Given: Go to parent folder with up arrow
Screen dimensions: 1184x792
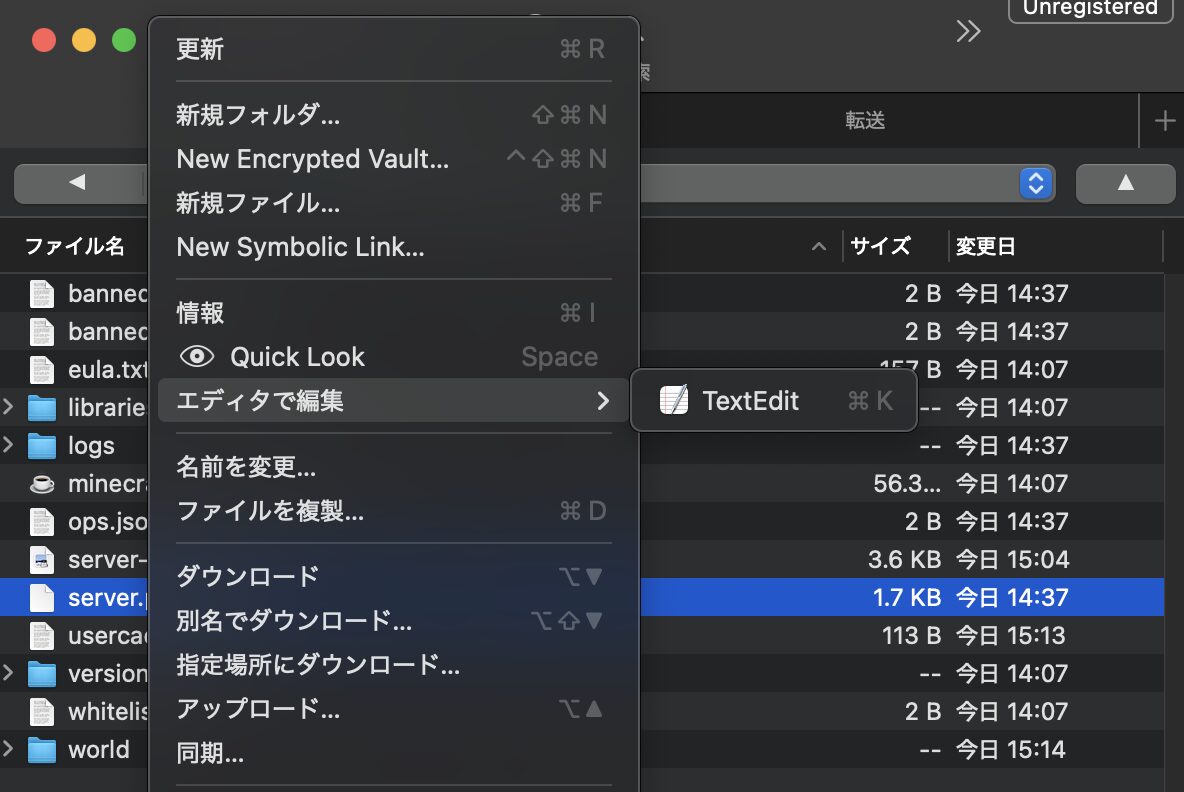Looking at the screenshot, I should point(1125,183).
